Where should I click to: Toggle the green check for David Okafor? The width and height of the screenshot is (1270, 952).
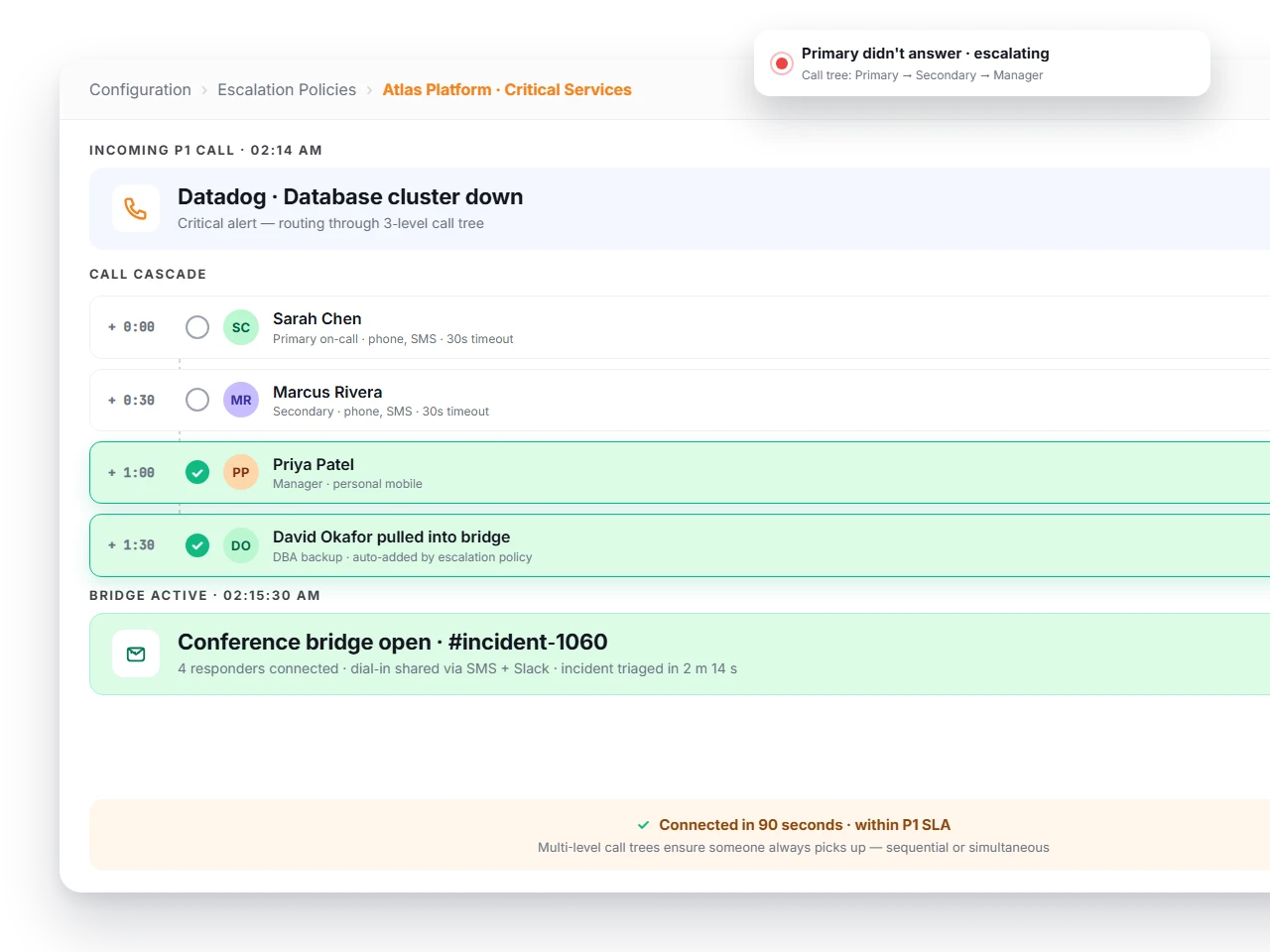tap(197, 545)
